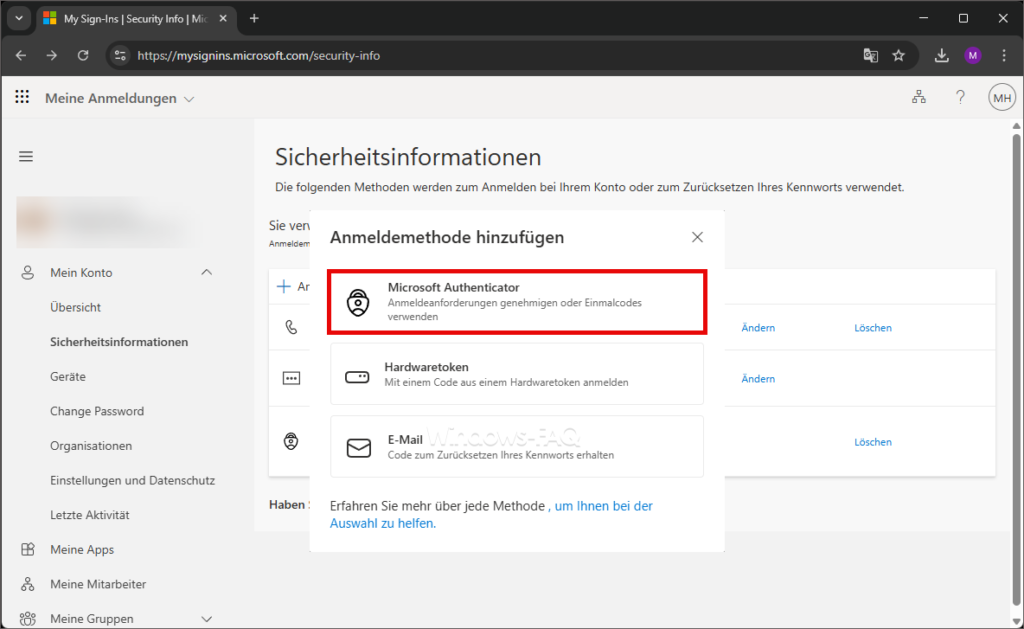Viewport: 1024px width, 629px height.
Task: Go back with the browser back arrow
Action: 21,56
